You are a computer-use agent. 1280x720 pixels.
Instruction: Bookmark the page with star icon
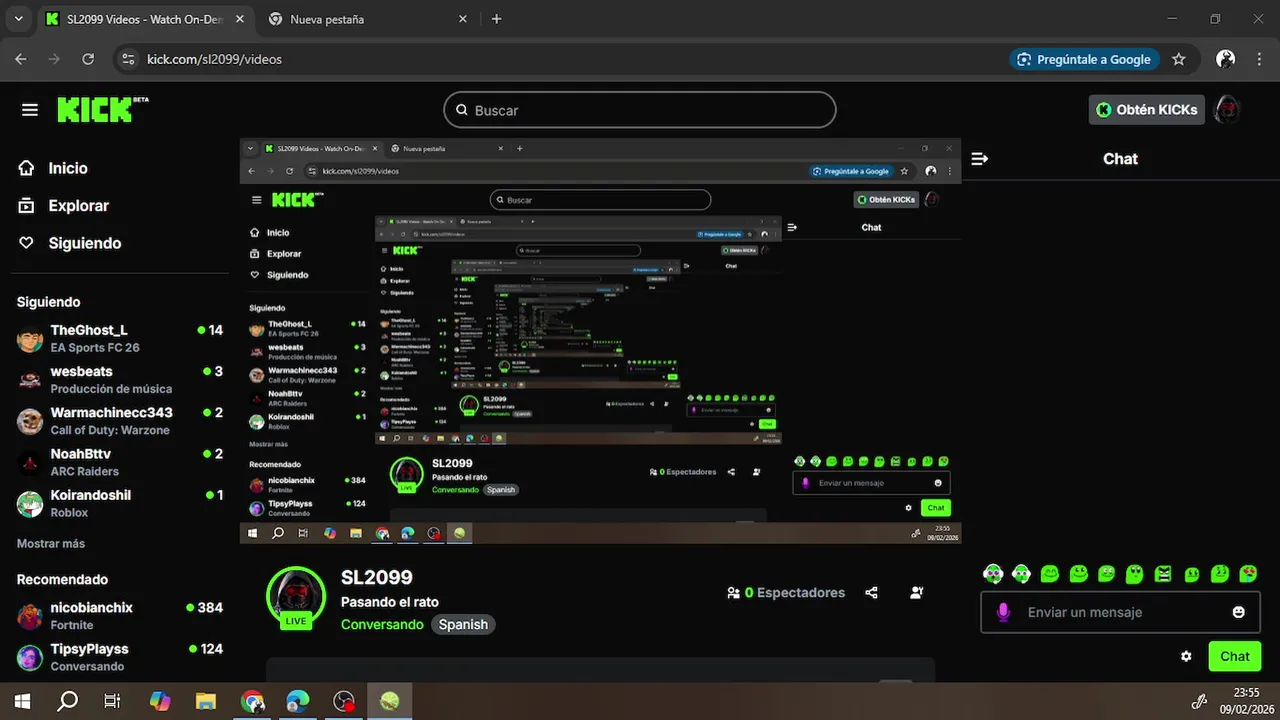coord(1179,59)
